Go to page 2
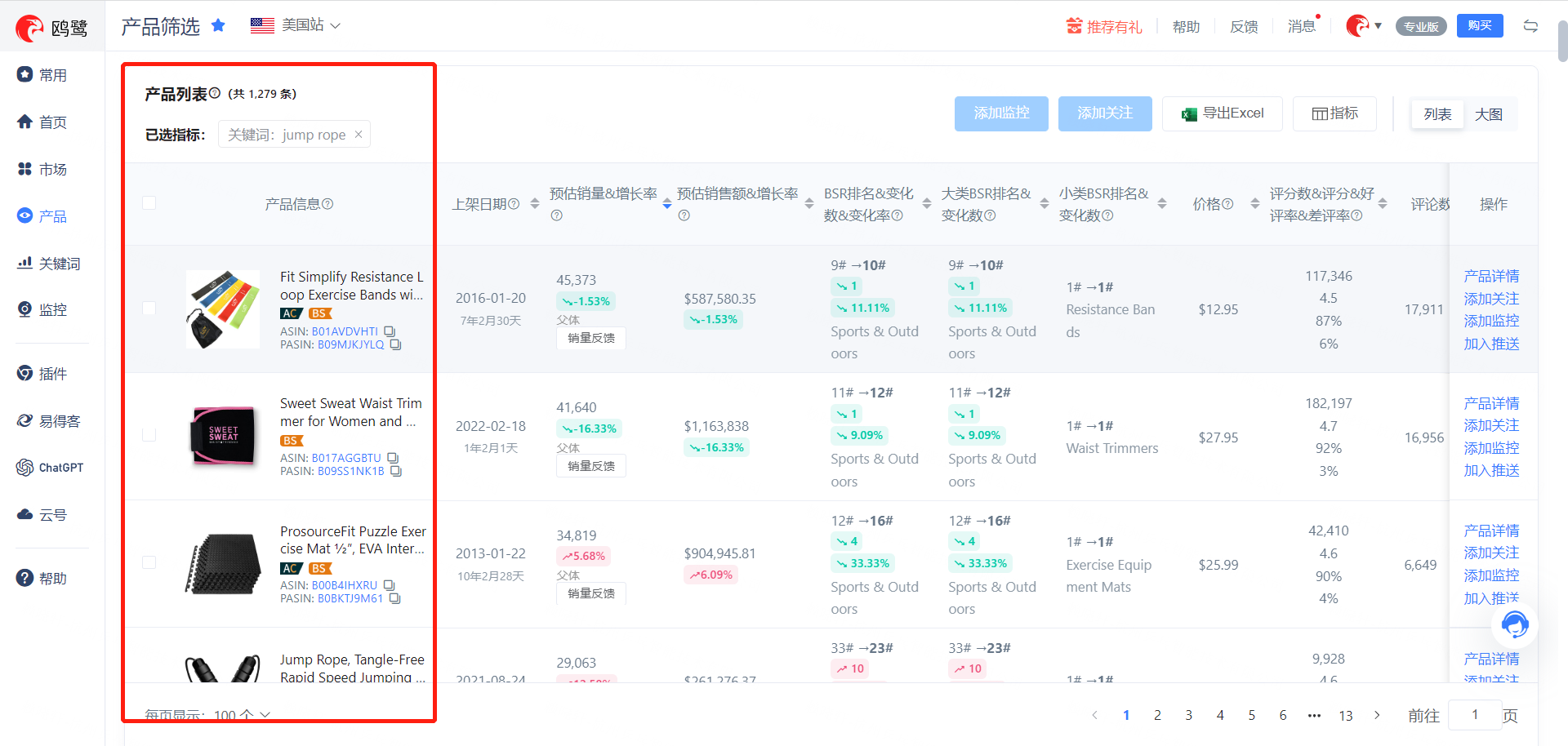 tap(1157, 715)
